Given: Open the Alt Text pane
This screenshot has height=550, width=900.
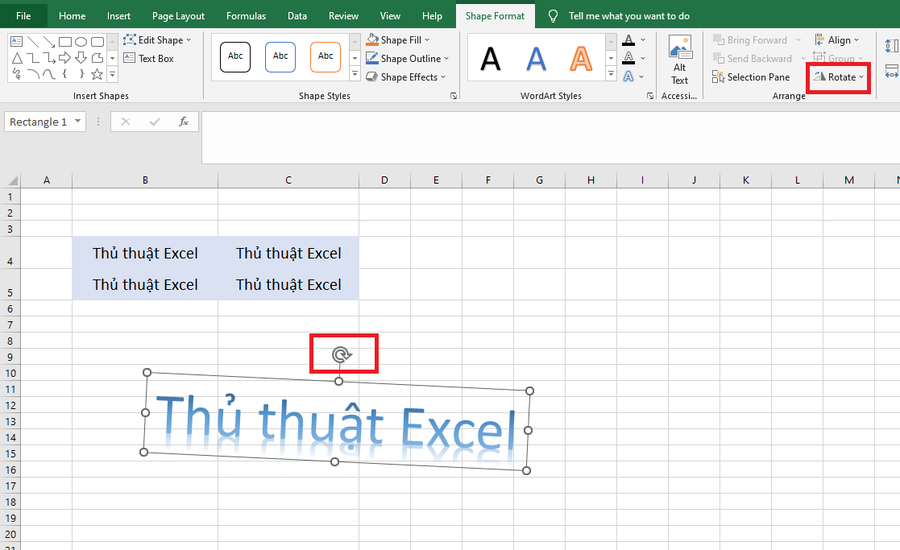Looking at the screenshot, I should (x=680, y=61).
